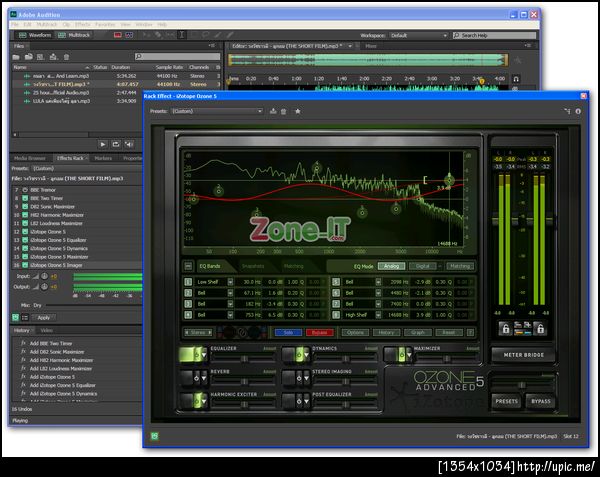Click the trash icon in Files panel
Viewport: 600px width, 477px height.
(66, 57)
